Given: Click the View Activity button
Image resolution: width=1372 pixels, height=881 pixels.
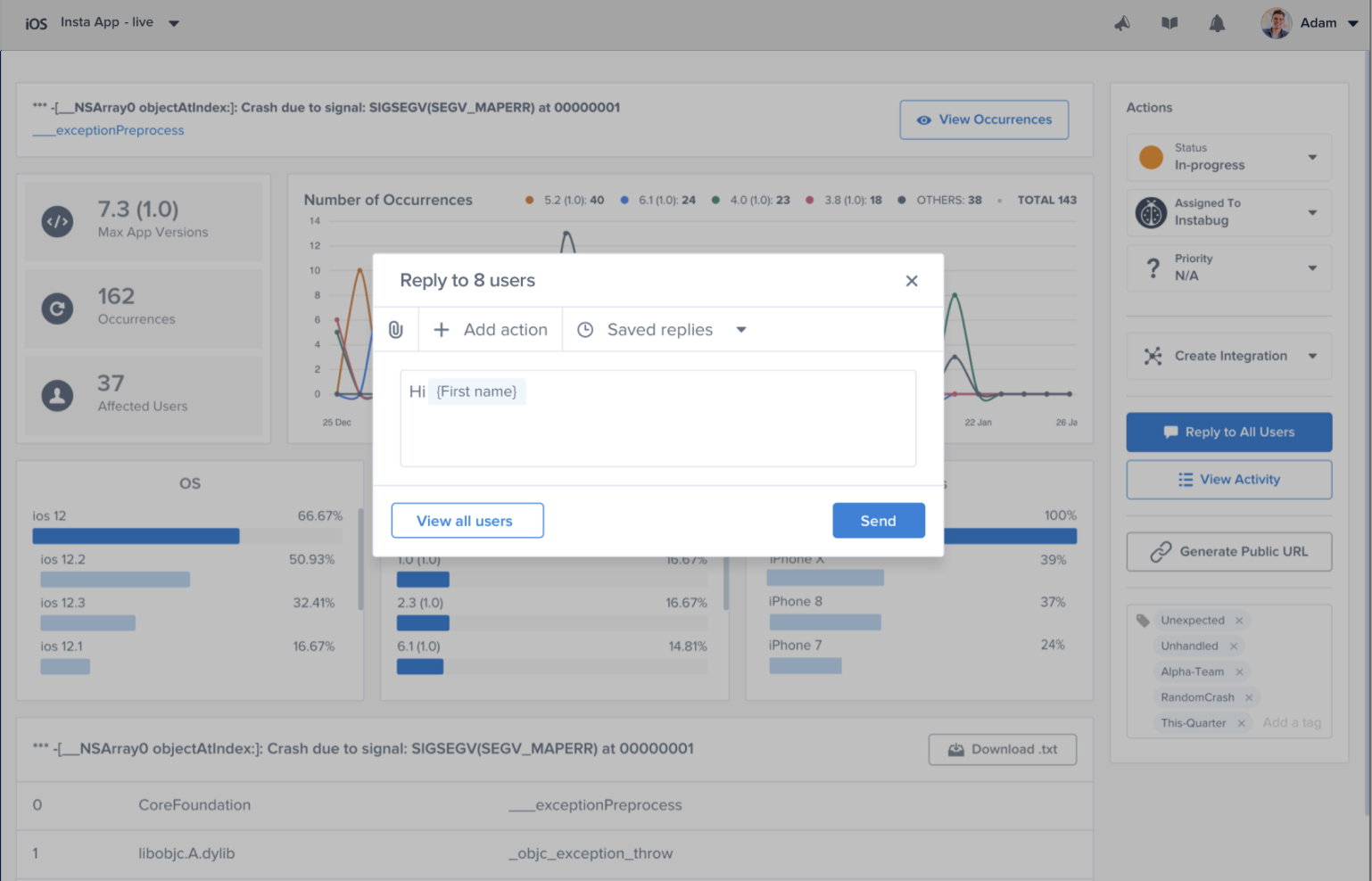Looking at the screenshot, I should coord(1229,480).
